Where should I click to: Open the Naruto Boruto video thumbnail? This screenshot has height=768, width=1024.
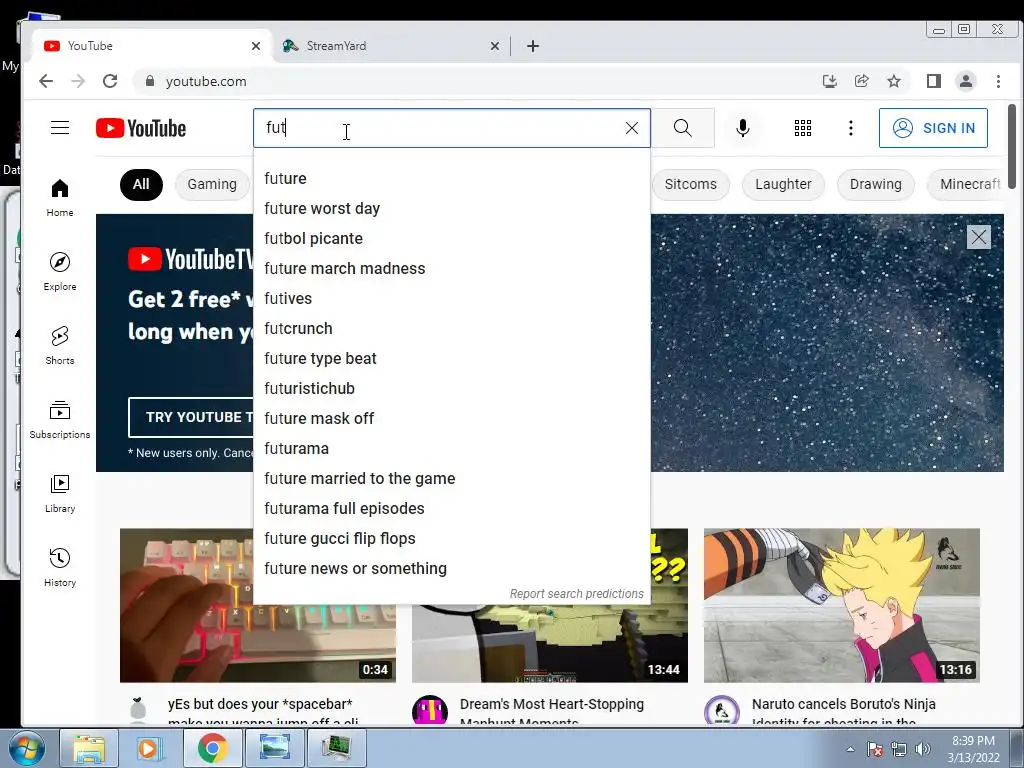coord(842,605)
